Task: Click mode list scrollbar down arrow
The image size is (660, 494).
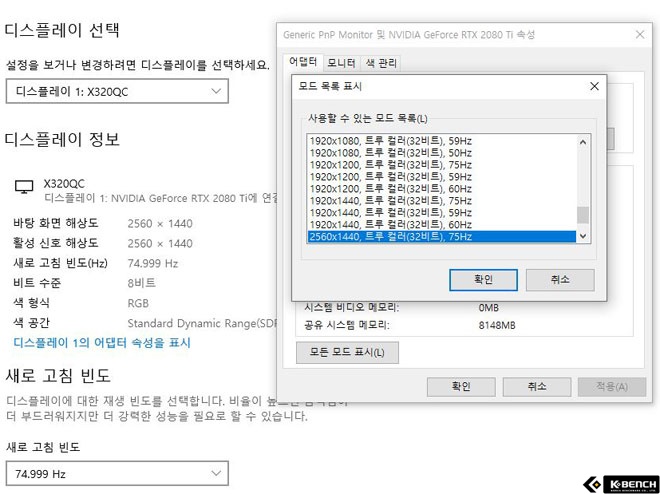Action: pyautogui.click(x=583, y=236)
